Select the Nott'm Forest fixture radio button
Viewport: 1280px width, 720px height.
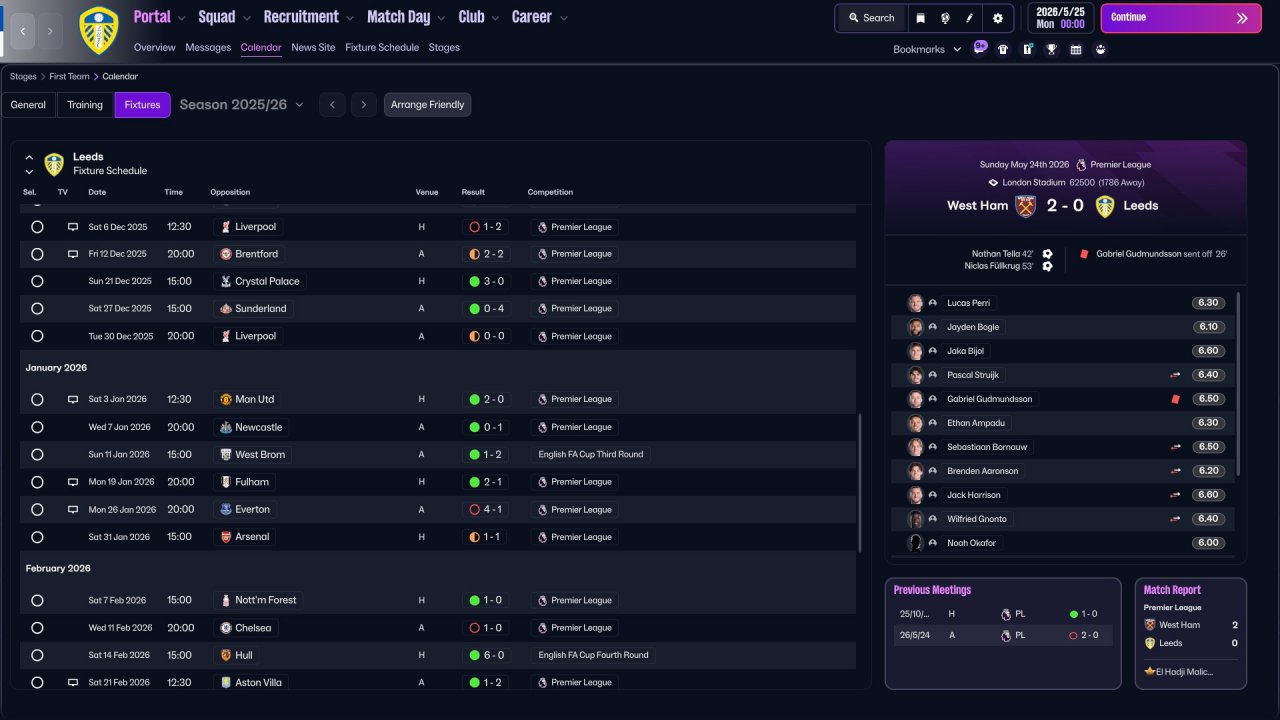37,601
